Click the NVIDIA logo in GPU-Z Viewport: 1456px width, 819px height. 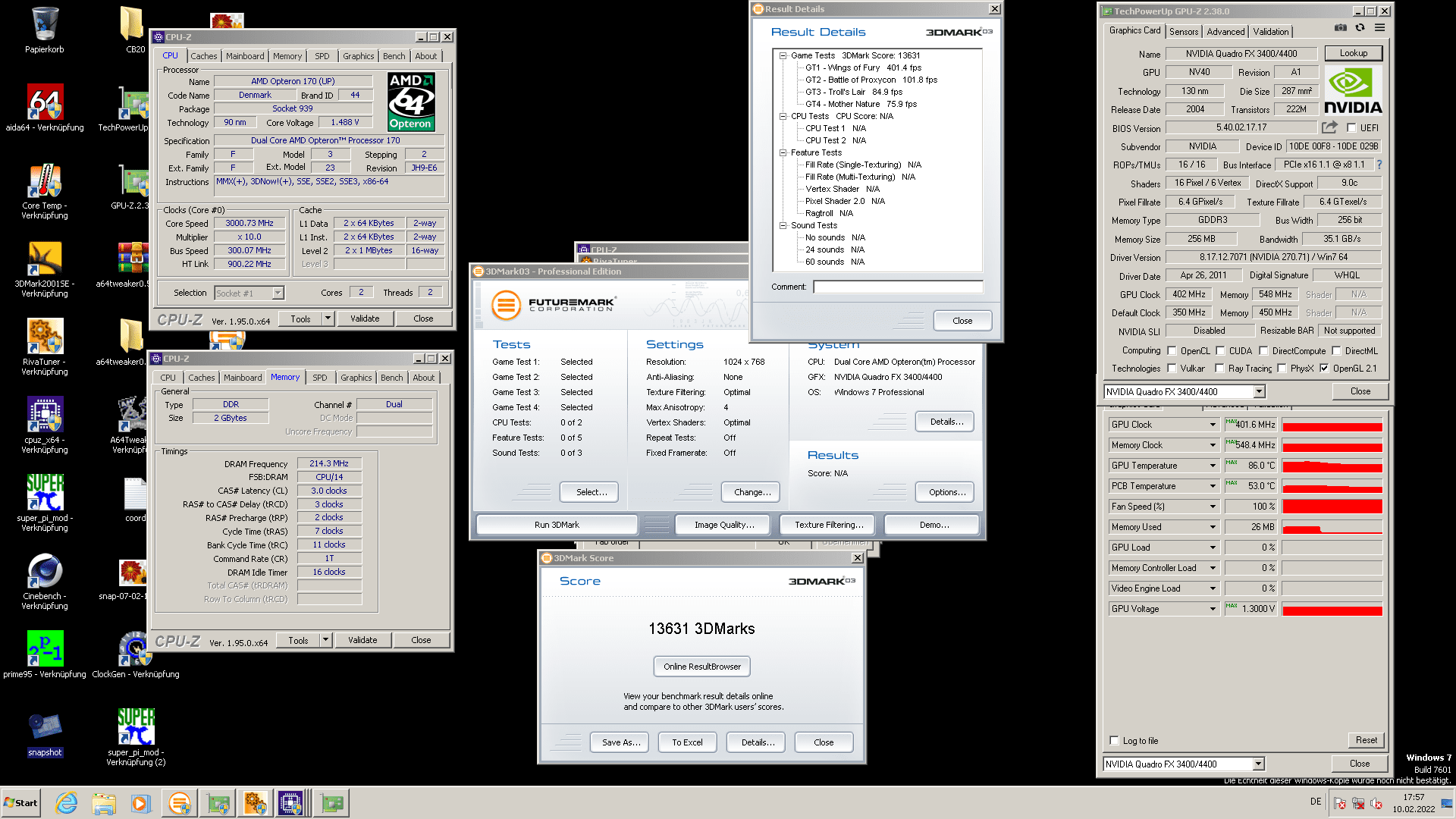1353,90
